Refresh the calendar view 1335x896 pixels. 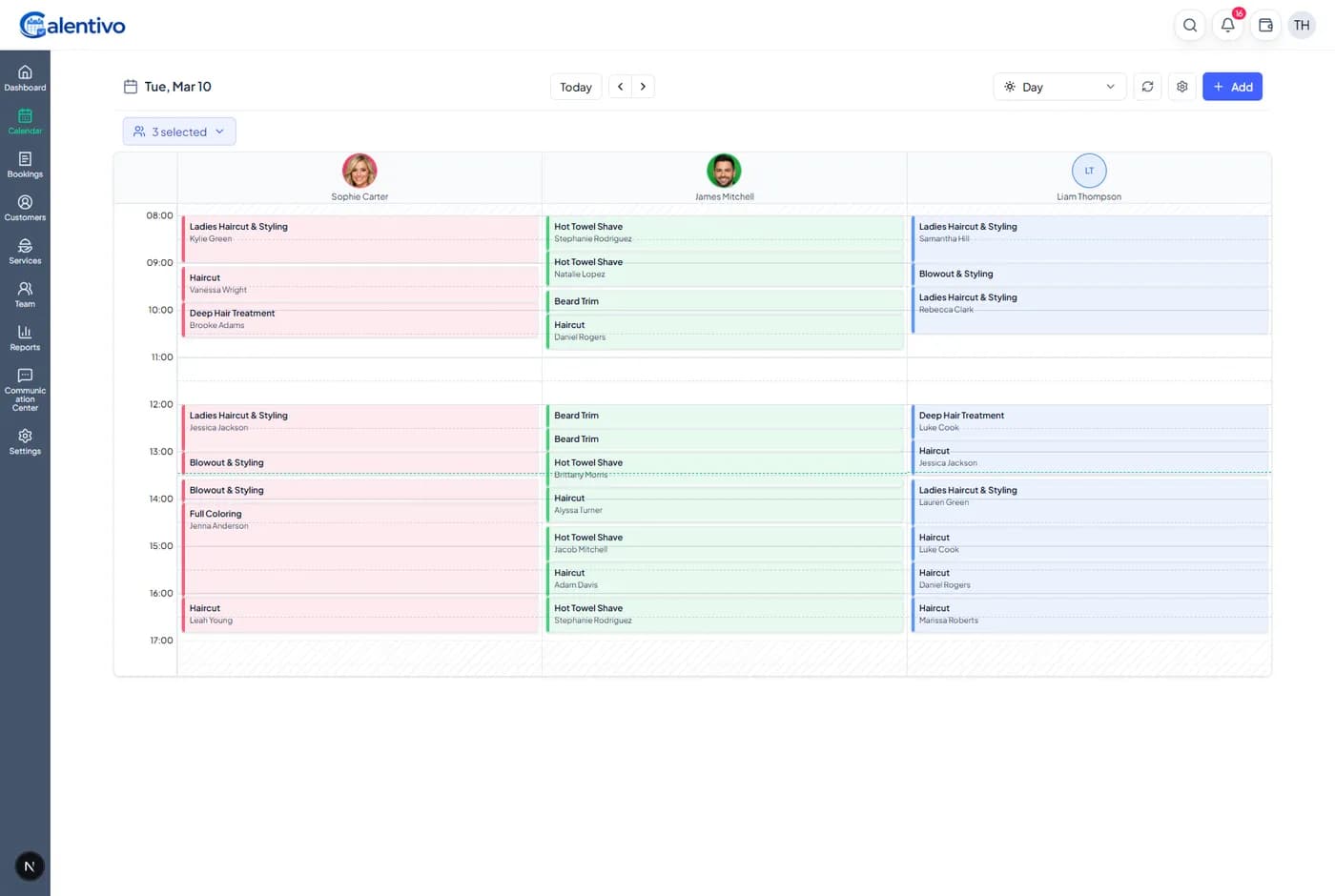click(1147, 87)
